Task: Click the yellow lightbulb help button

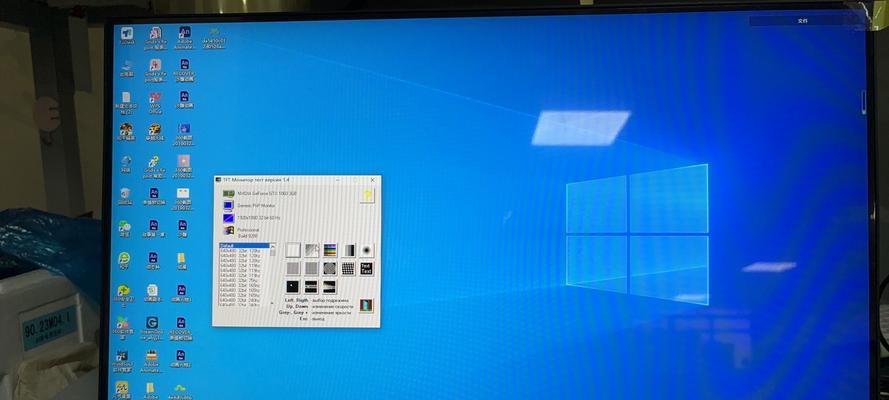Action: click(367, 195)
